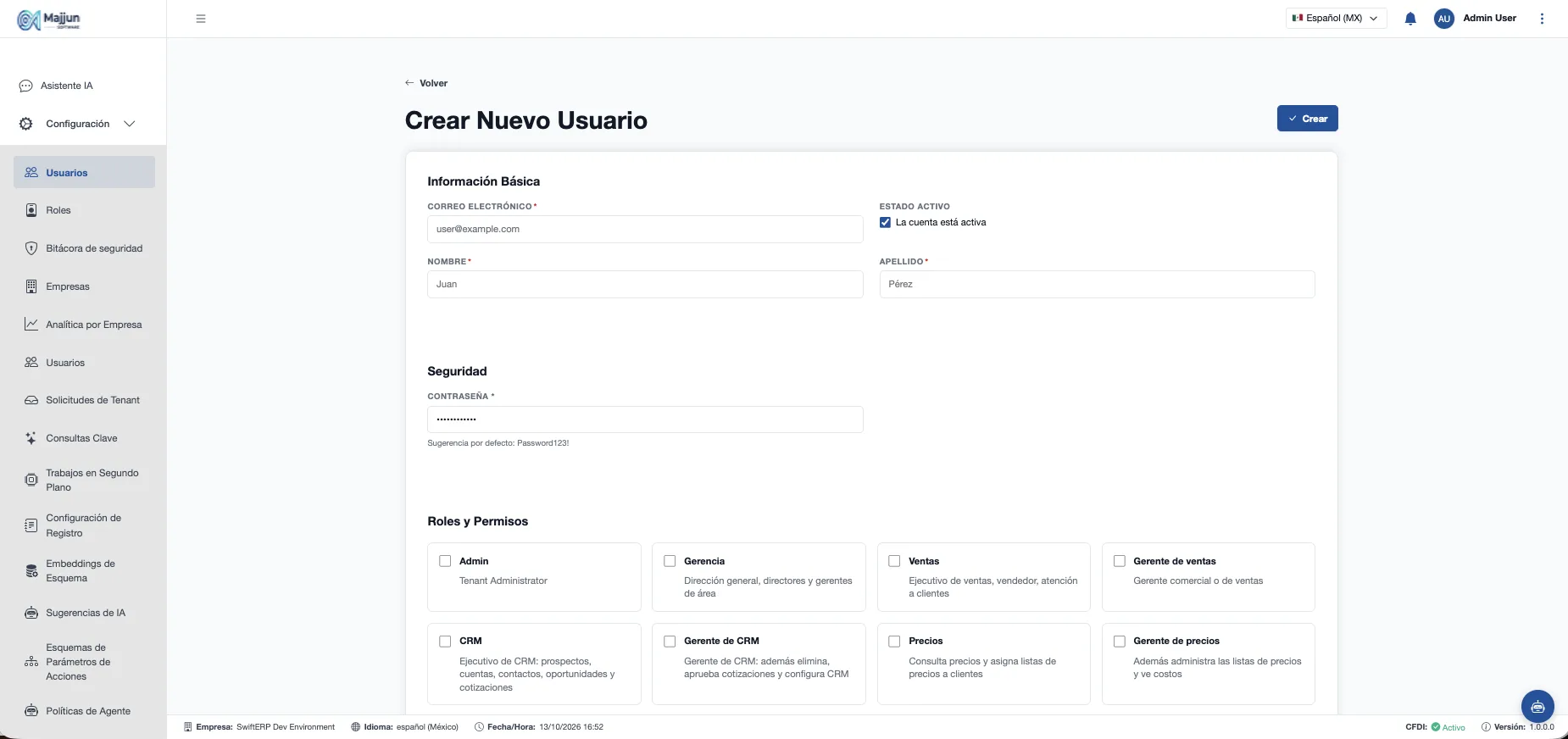Click 'Empresa: SwiftERP Dev Environment' in status bar
Image resolution: width=1568 pixels, height=739 pixels.
point(259,727)
